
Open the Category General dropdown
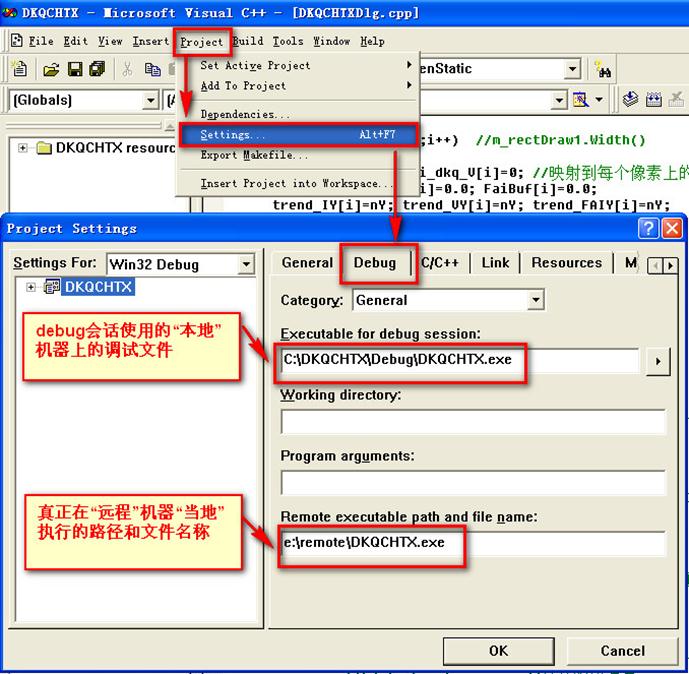click(x=535, y=300)
